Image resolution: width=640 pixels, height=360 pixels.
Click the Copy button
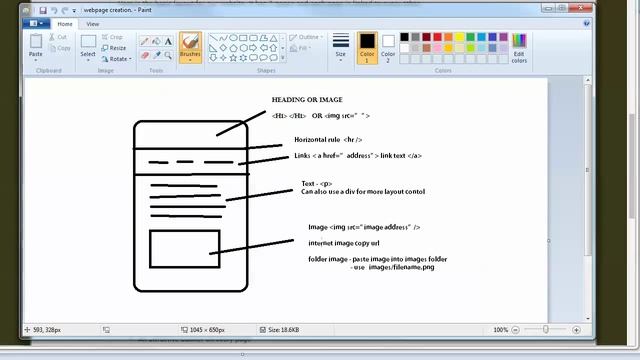pos(60,48)
